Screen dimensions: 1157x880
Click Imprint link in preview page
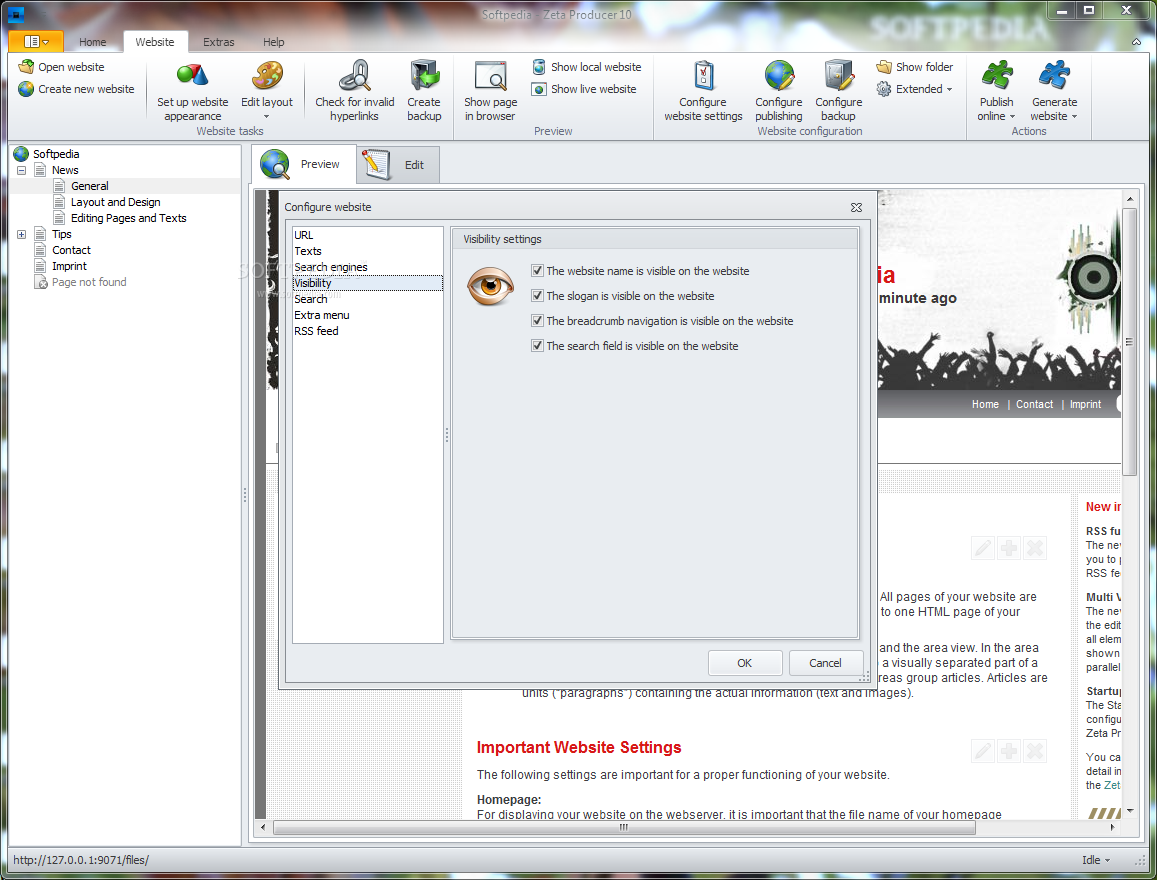1085,404
